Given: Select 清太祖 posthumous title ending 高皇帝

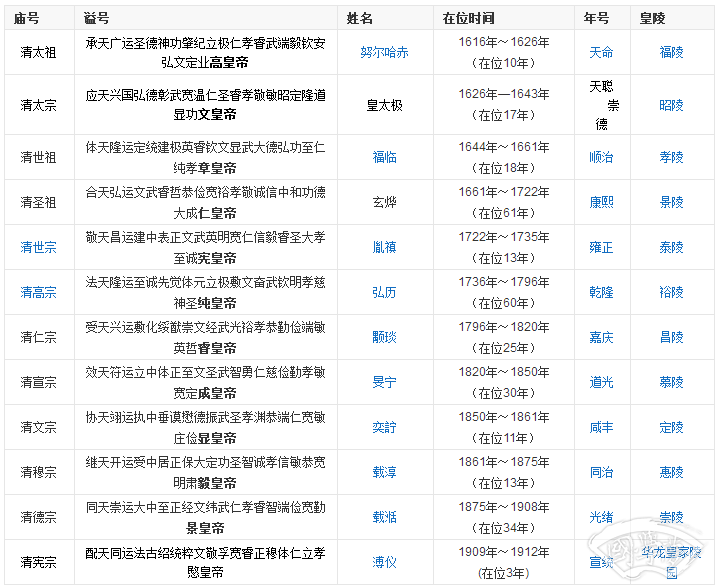Looking at the screenshot, I should 205,52.
